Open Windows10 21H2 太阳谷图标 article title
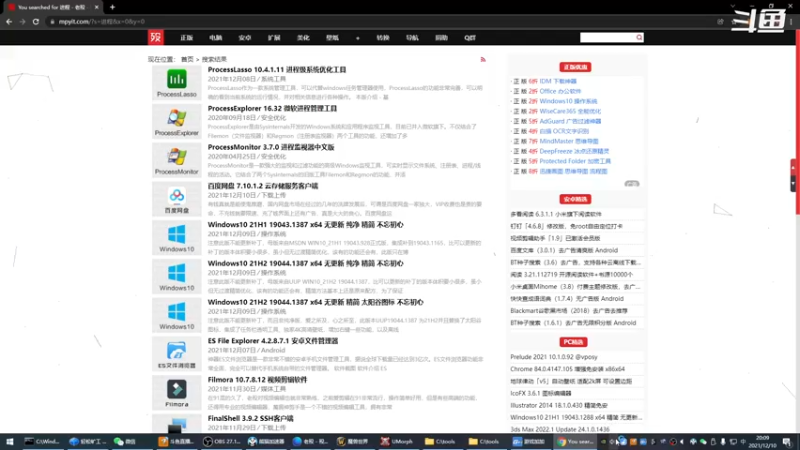 click(315, 303)
